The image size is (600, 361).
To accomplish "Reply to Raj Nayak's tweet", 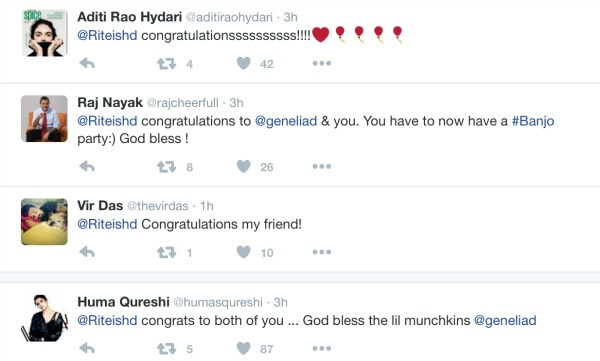I will tap(87, 167).
